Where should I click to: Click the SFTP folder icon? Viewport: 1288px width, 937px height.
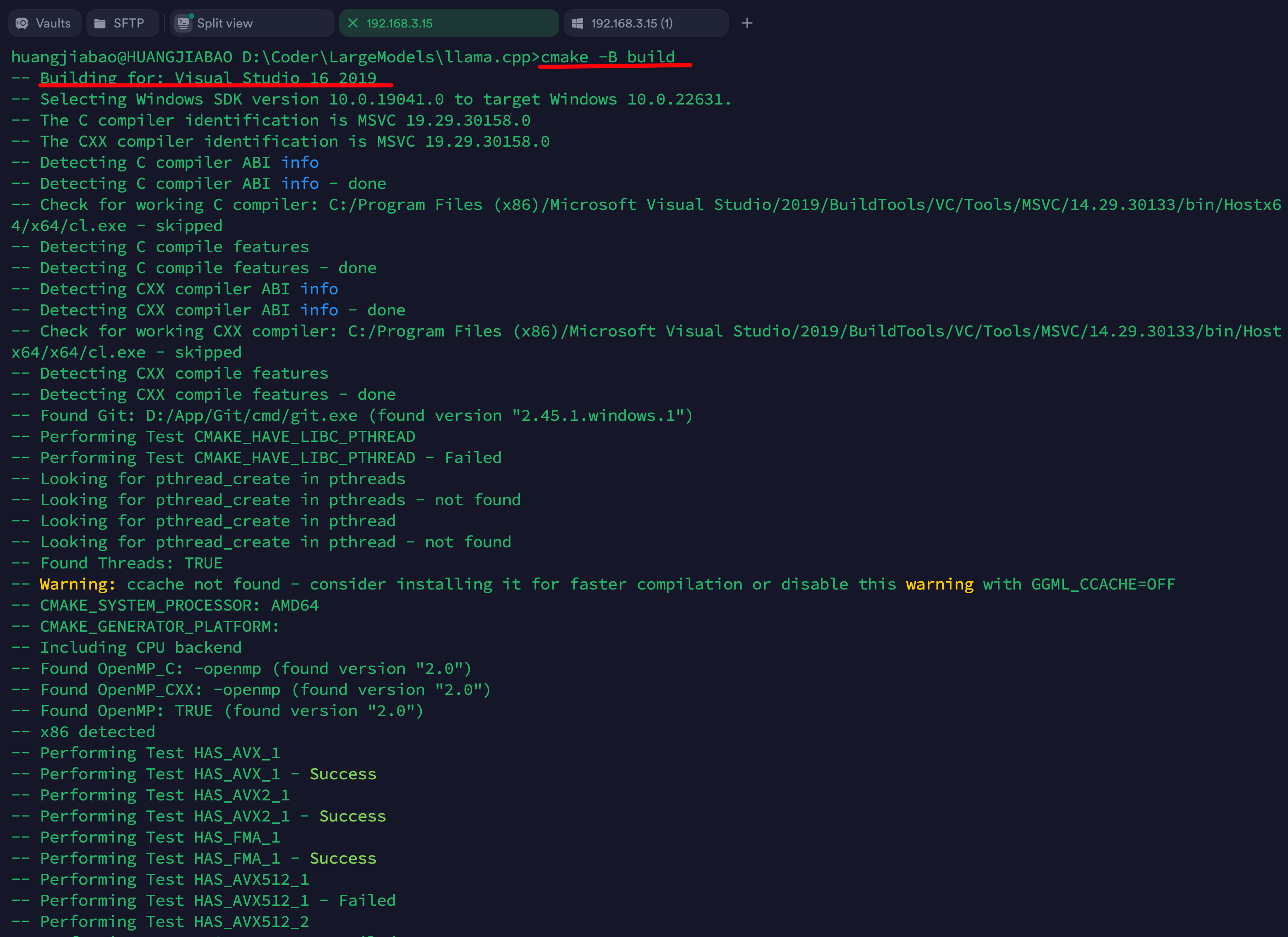pos(100,23)
